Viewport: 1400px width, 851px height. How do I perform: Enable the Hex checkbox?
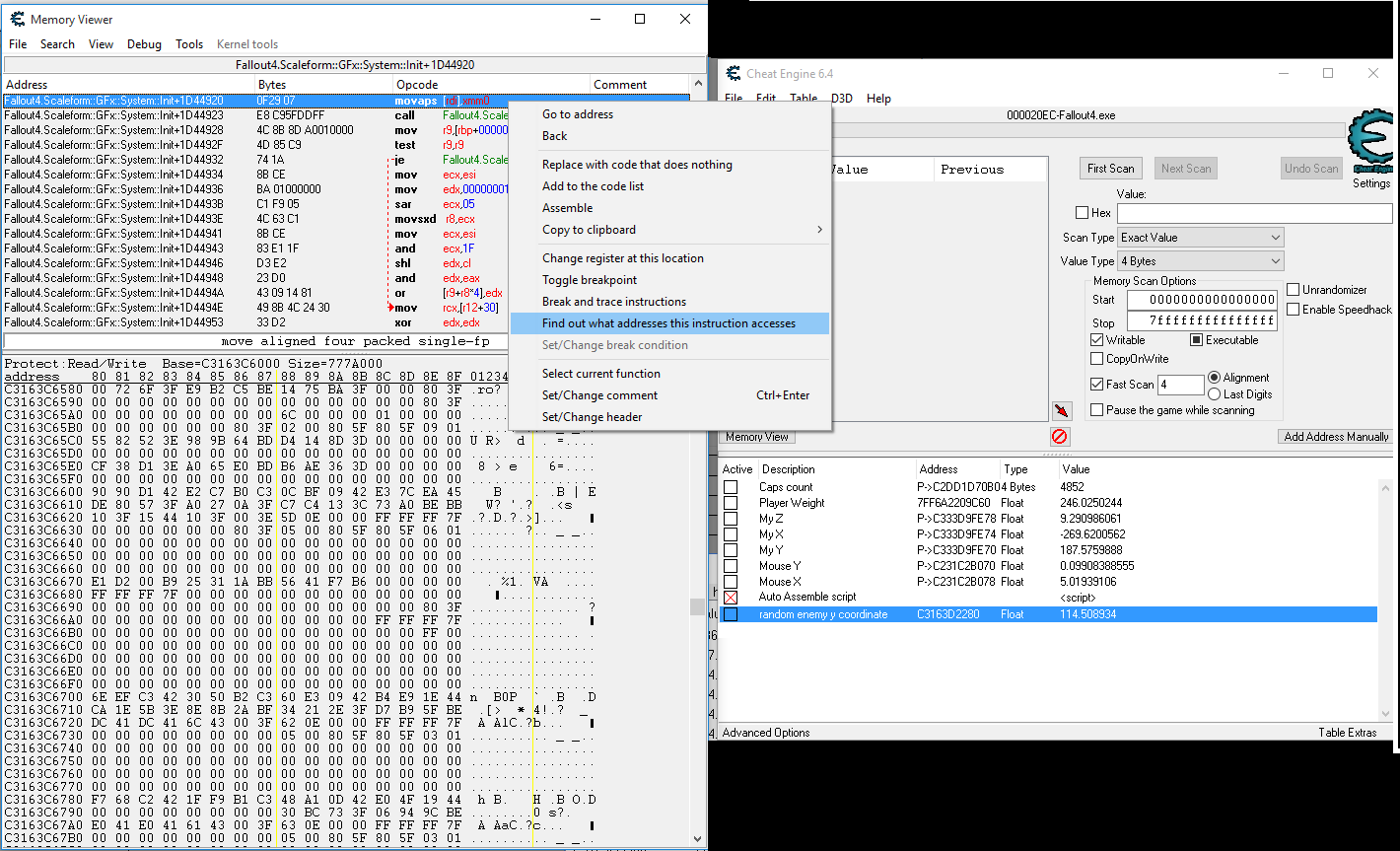click(x=1083, y=213)
